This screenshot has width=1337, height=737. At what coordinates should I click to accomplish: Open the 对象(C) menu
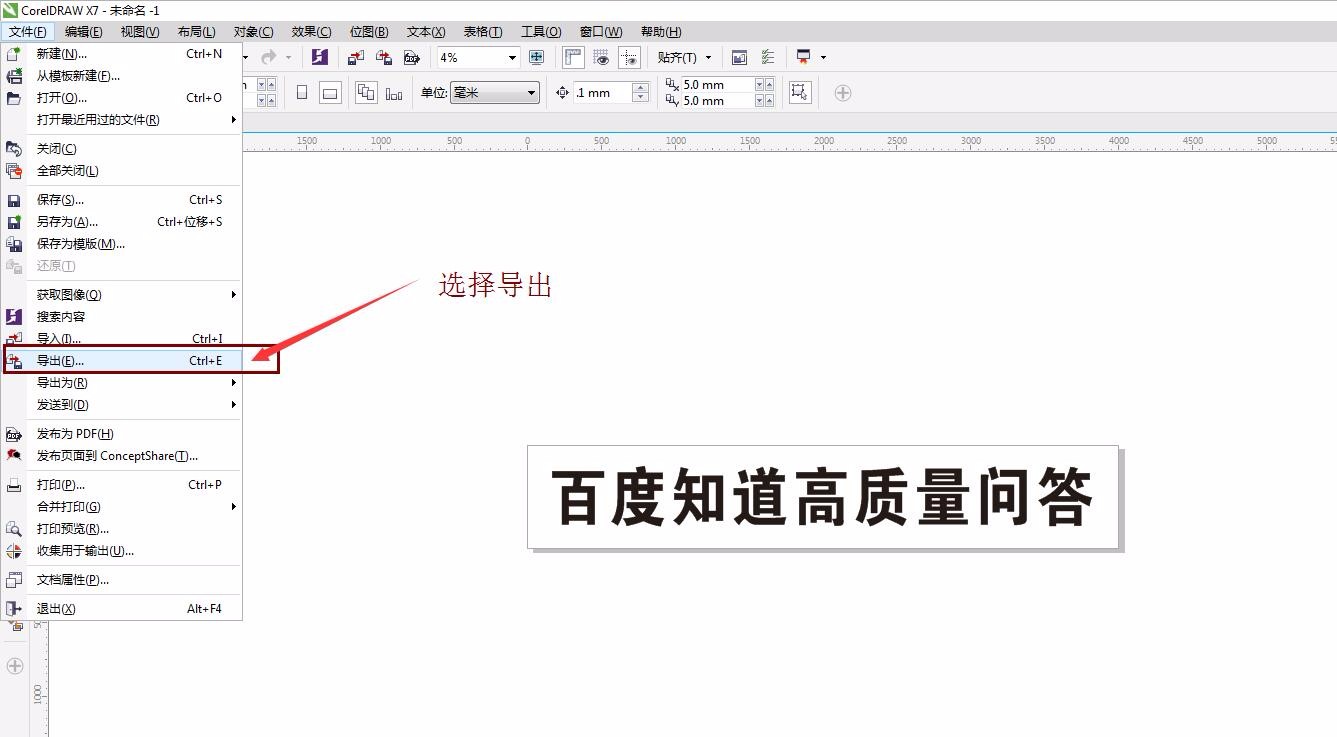point(253,32)
